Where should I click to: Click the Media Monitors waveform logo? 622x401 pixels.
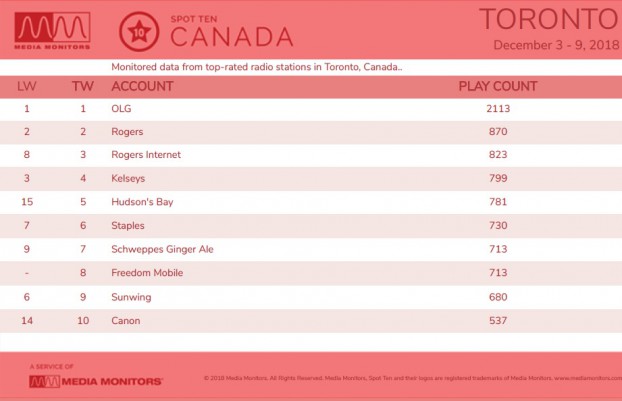click(52, 31)
